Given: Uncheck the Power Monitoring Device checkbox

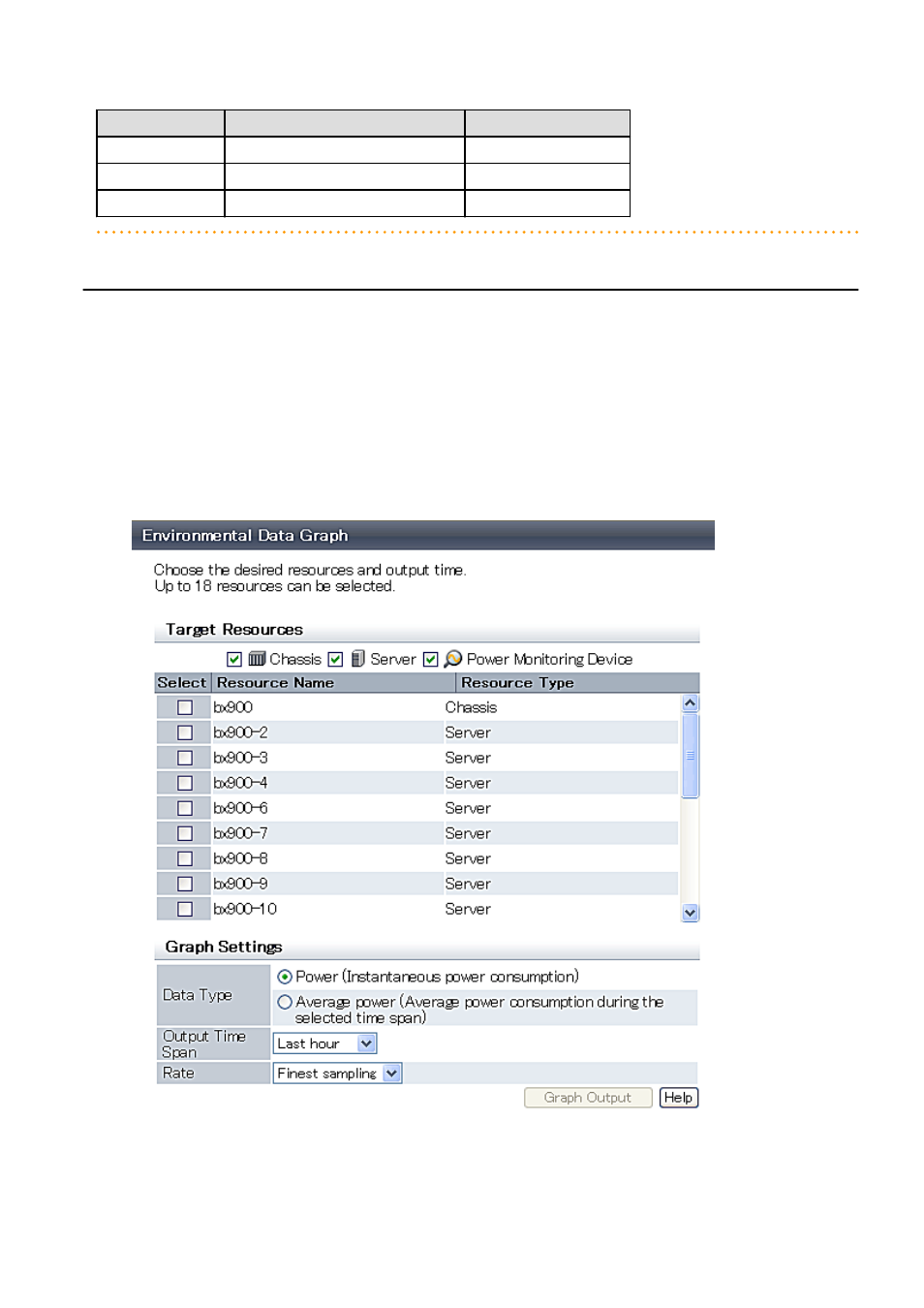Looking at the screenshot, I should coord(431,660).
